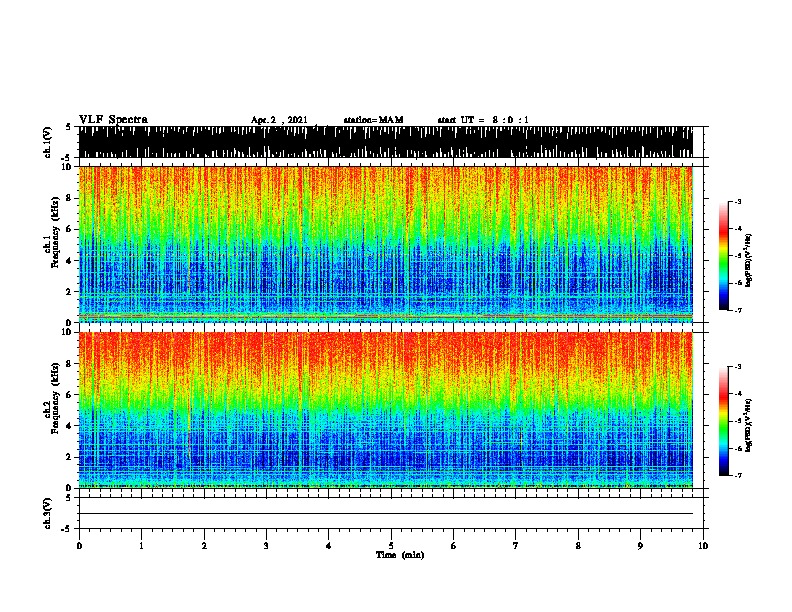792x612 pixels.
Task: Click the "-3" value on ch.1 colorbar
Action: pyautogui.click(x=738, y=201)
